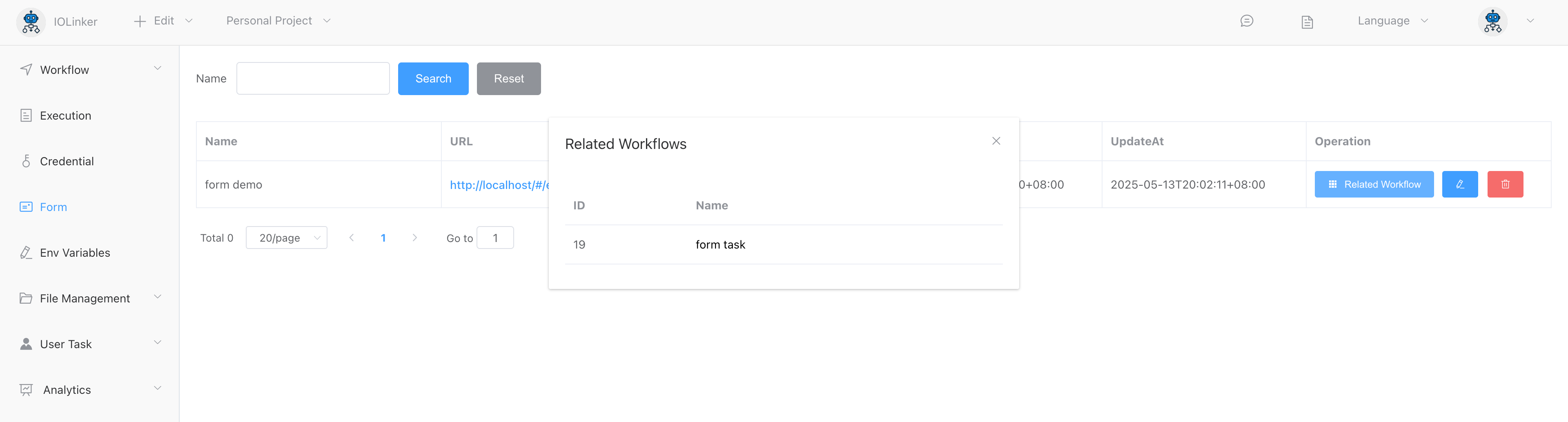
Task: Open Credential in the sidebar
Action: click(x=66, y=161)
